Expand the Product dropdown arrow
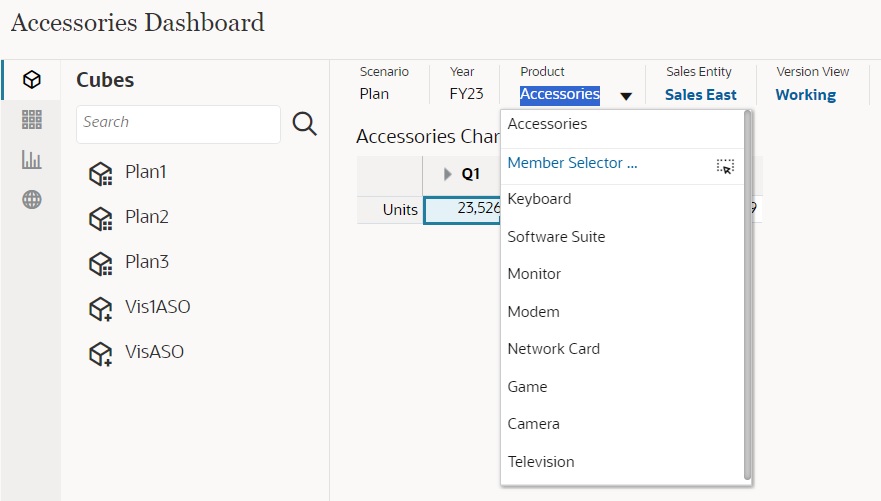The height and width of the screenshot is (501, 881). [626, 96]
